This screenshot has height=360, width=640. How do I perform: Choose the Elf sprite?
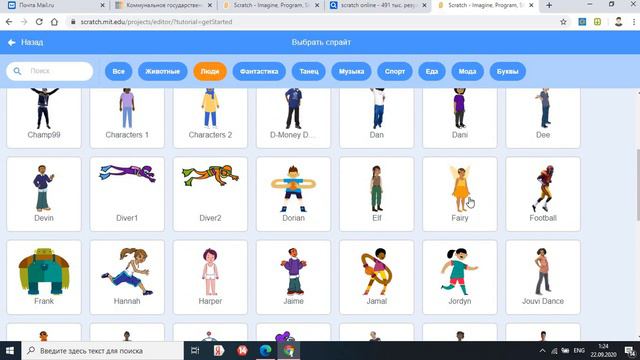[377, 194]
